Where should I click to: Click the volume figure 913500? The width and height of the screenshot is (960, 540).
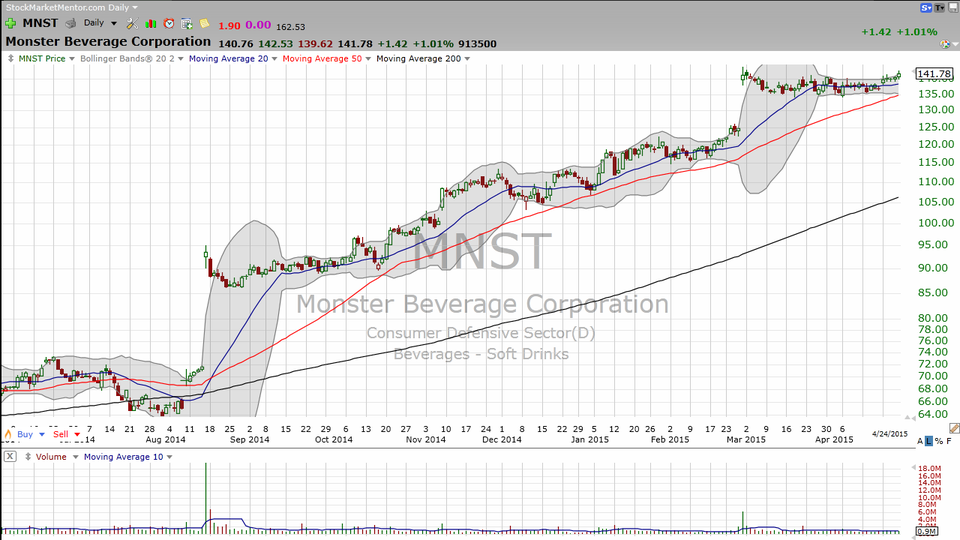pyautogui.click(x=478, y=44)
